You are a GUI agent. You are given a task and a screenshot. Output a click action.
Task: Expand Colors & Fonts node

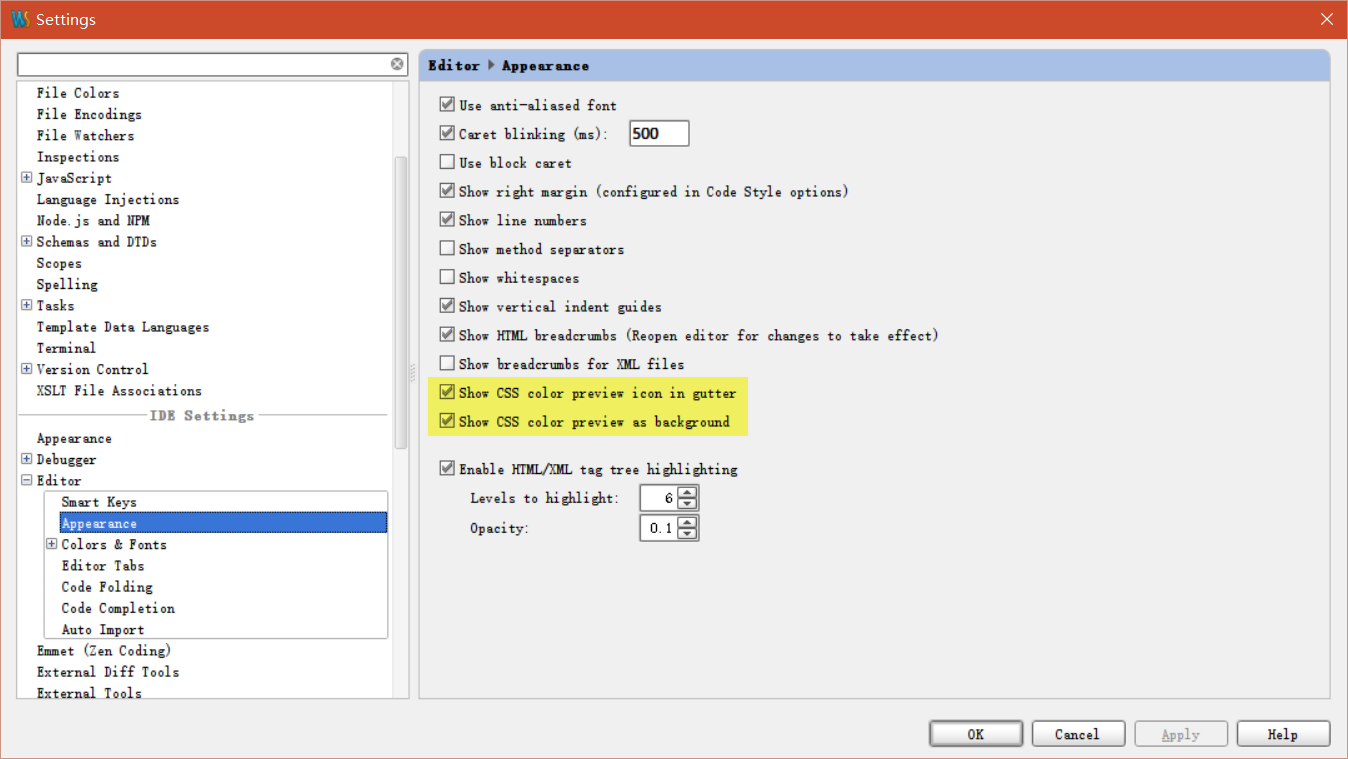[x=51, y=544]
